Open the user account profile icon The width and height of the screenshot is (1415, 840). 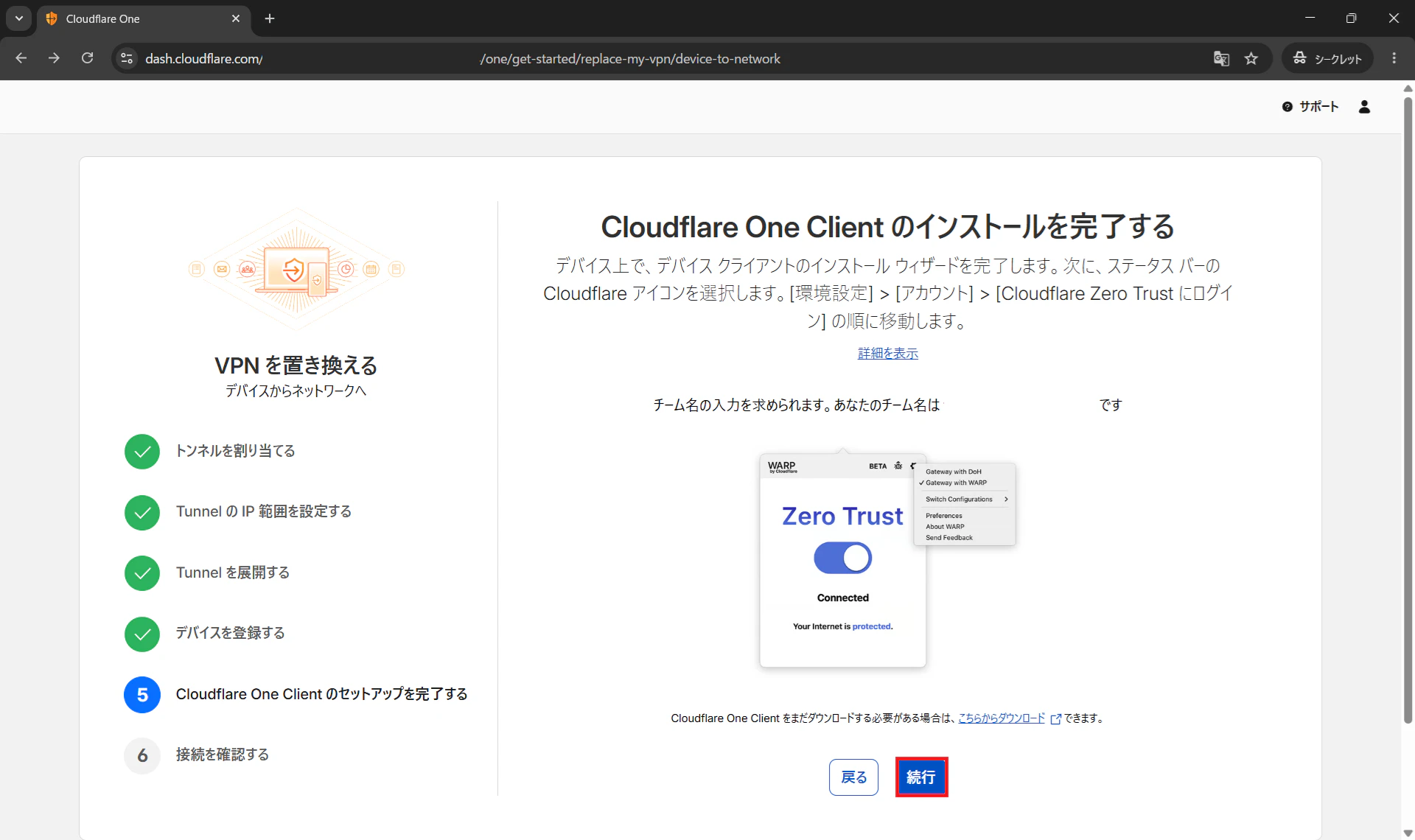pos(1364,107)
